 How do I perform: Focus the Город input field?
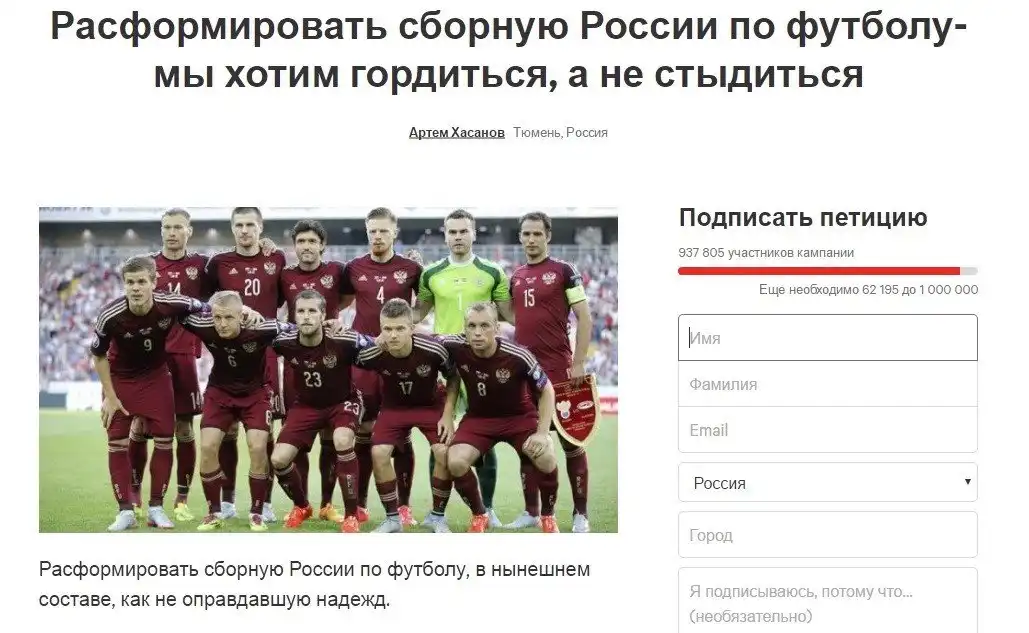pos(828,535)
